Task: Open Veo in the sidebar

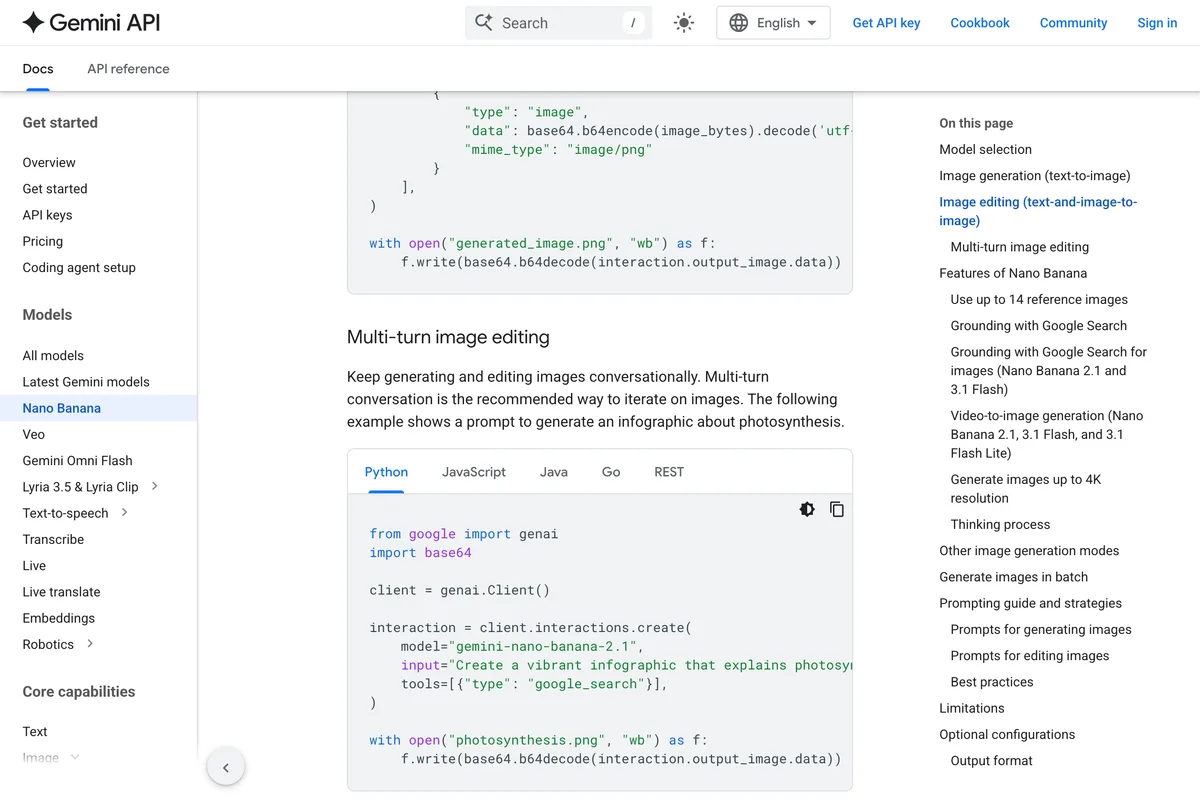Action: [34, 434]
